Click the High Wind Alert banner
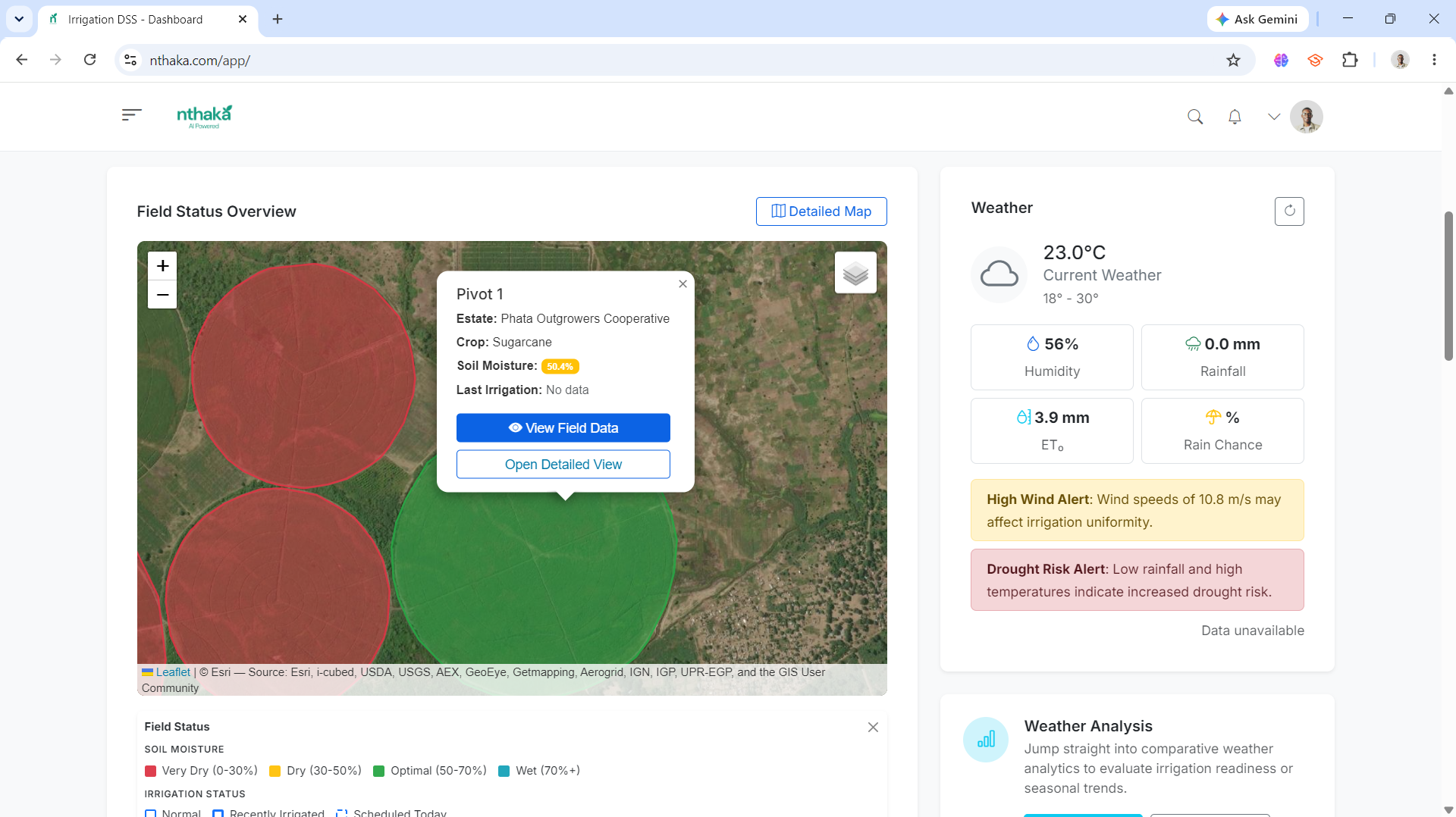Screen dimensions: 1456x817 [1137, 510]
